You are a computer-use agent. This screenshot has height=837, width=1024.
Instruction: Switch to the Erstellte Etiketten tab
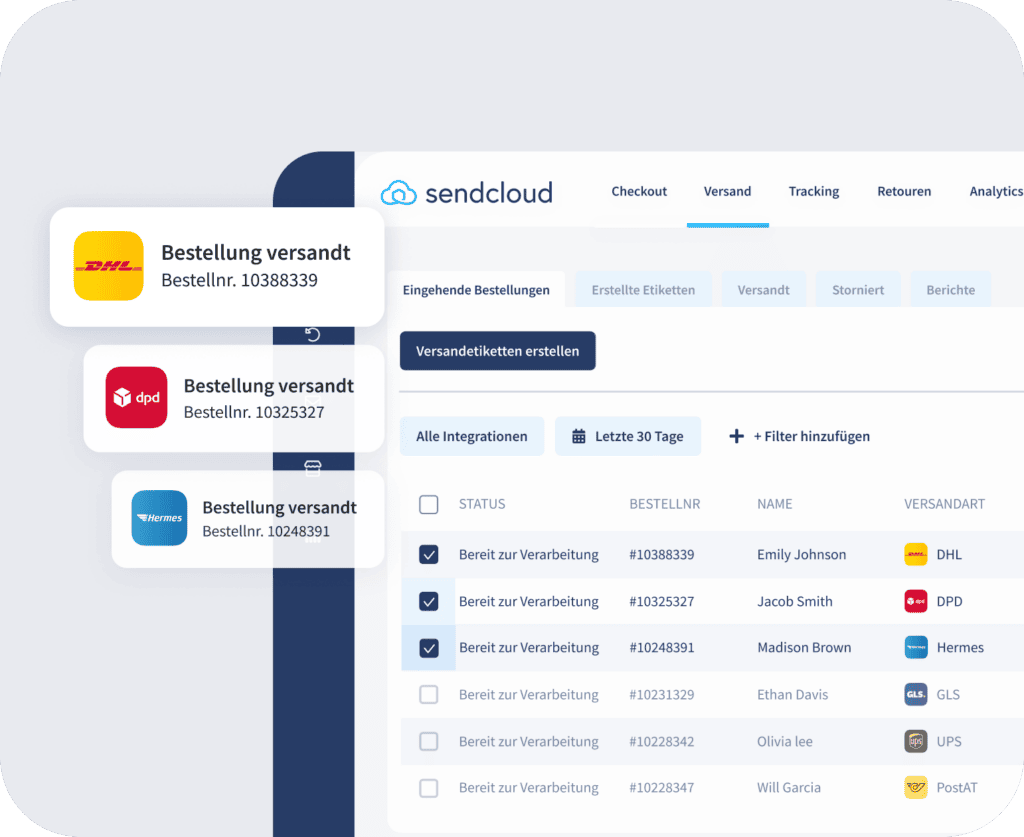pos(643,290)
